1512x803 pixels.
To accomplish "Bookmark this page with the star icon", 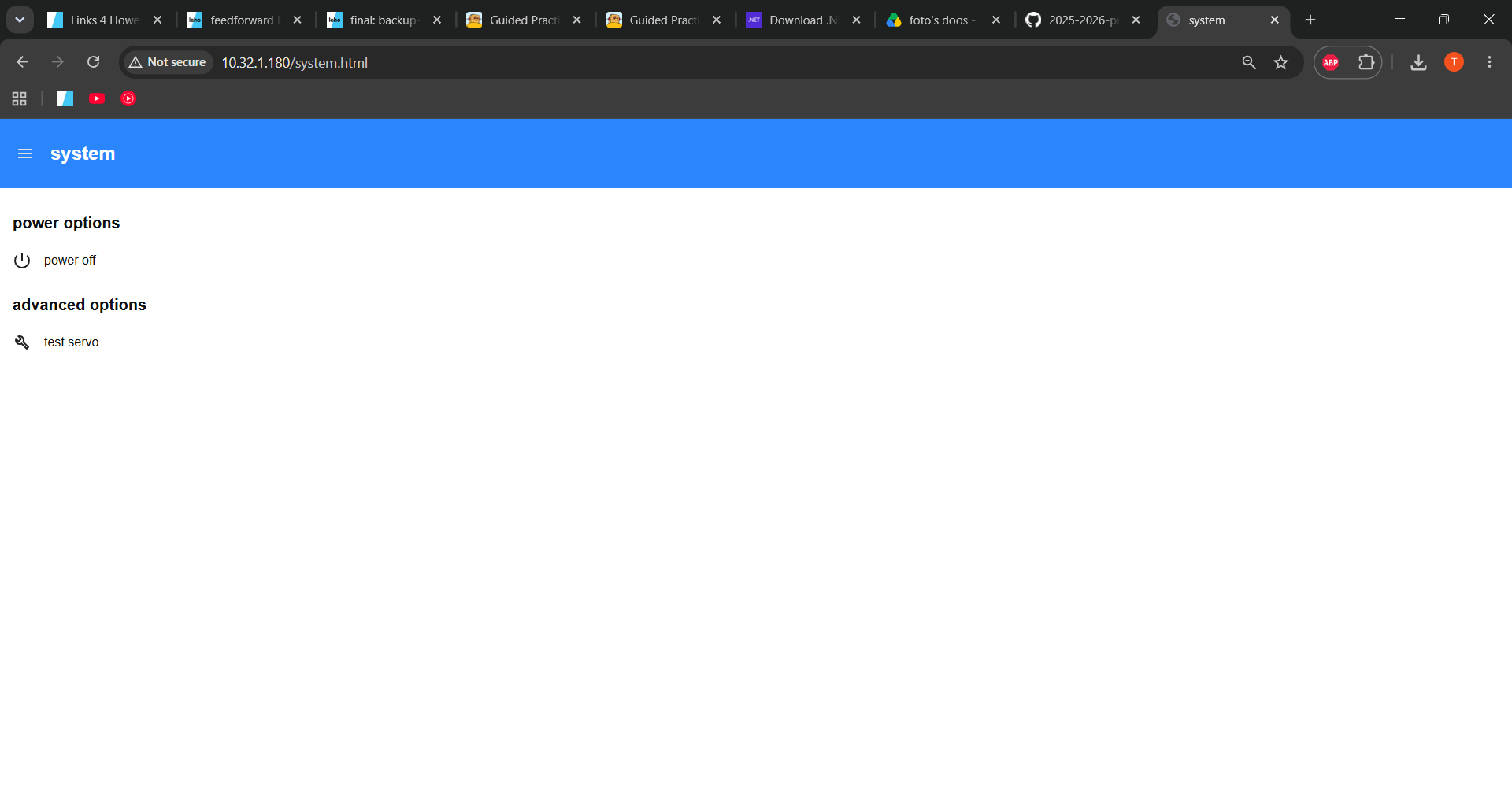I will coord(1281,62).
